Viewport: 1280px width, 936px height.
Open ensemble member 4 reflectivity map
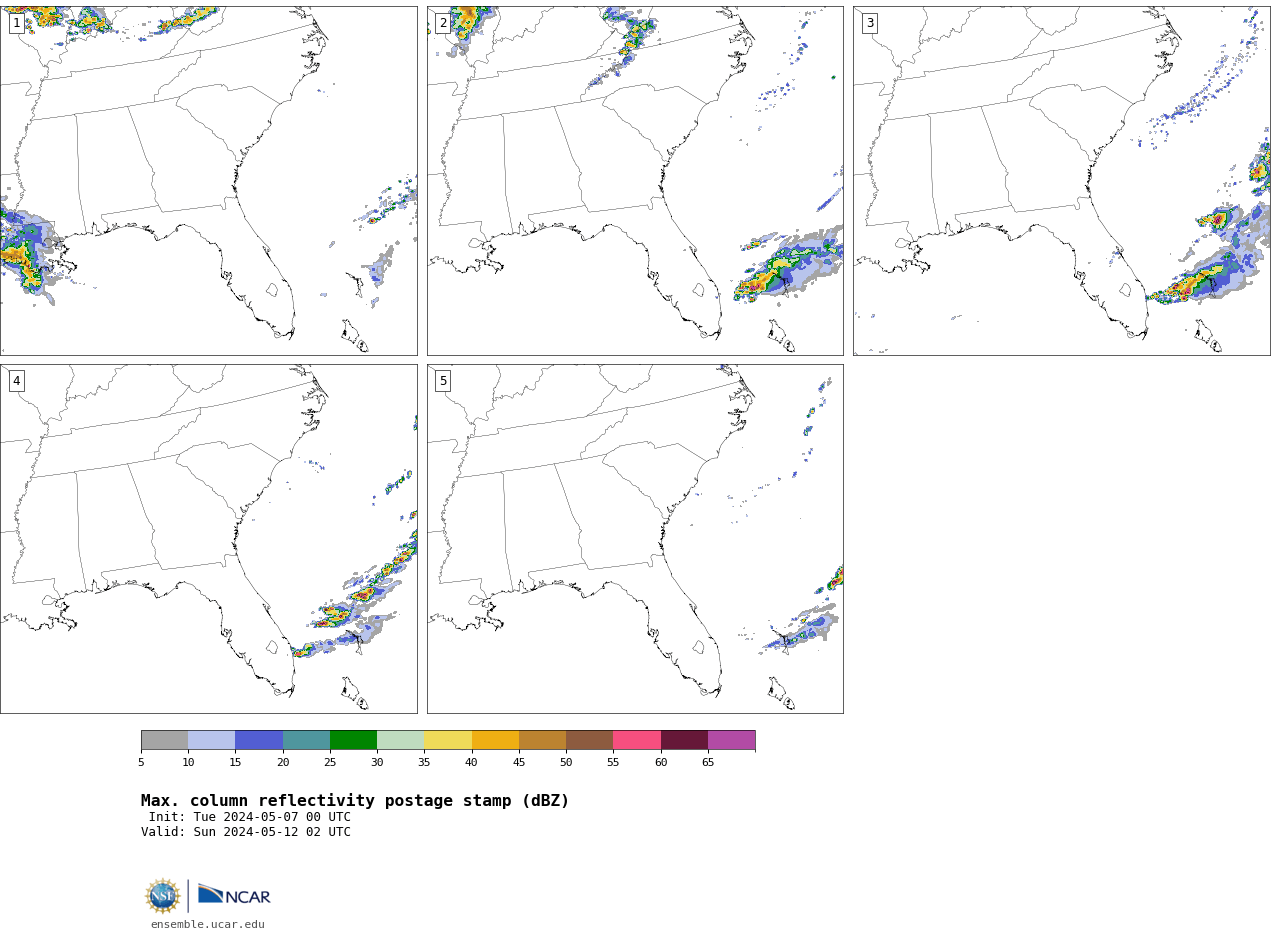[208, 539]
